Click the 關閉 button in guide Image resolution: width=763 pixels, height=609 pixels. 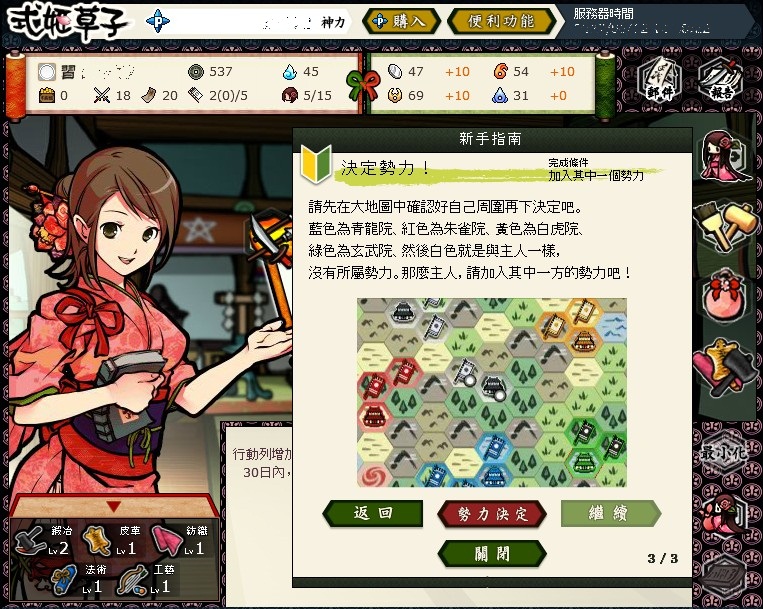492,554
